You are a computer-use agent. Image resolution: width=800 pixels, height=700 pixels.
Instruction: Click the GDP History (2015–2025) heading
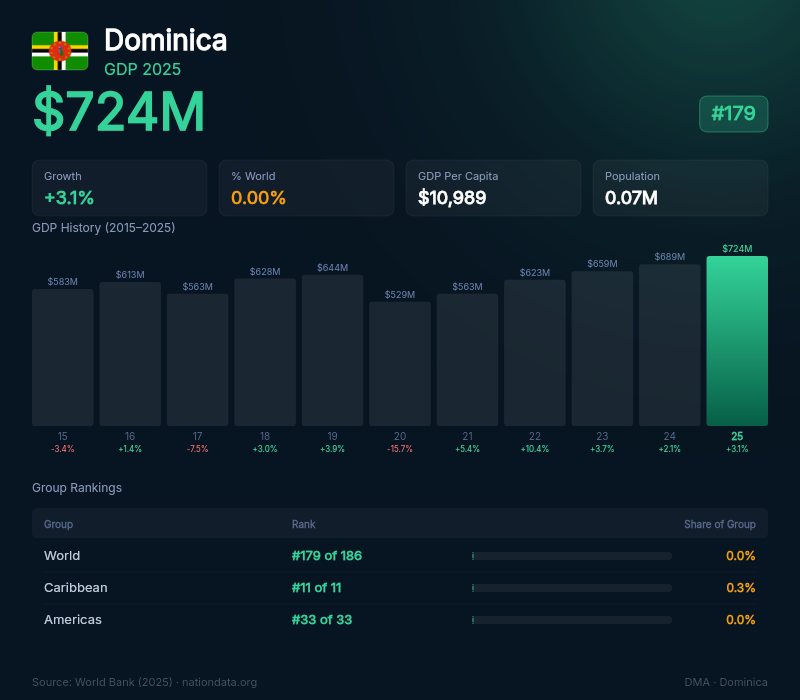click(x=104, y=228)
